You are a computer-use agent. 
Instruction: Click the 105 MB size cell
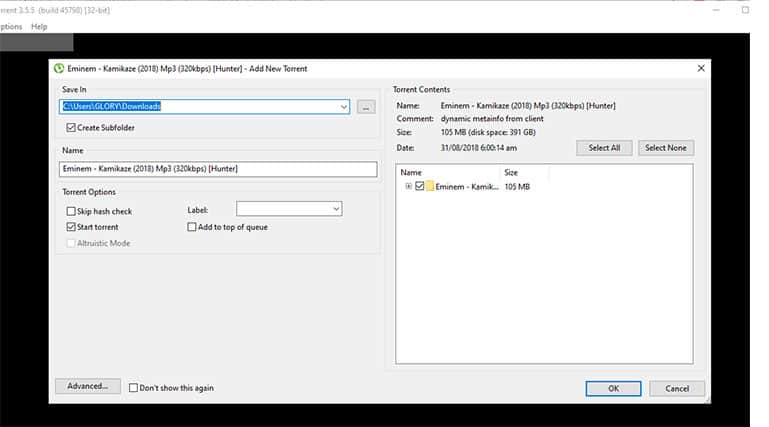pyautogui.click(x=517, y=187)
